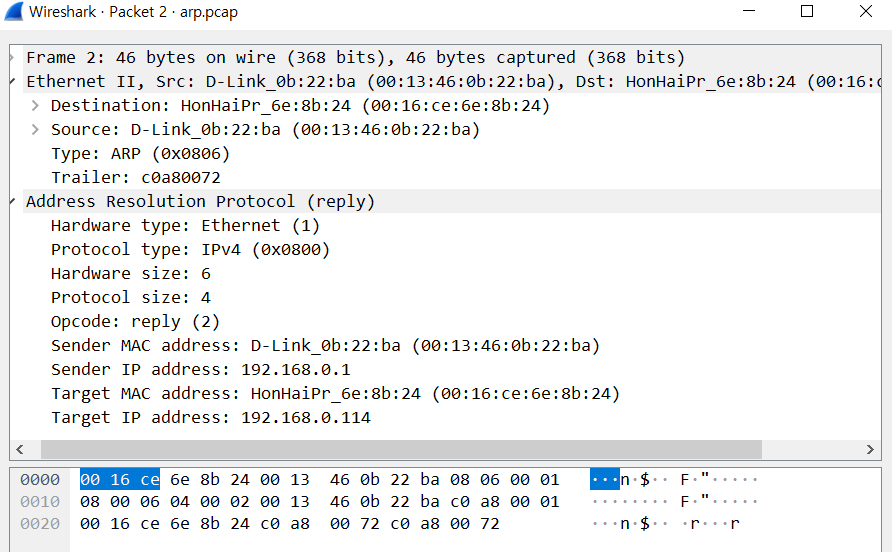The width and height of the screenshot is (892, 552).
Task: Collapse the Ethernet II section
Action: [12, 81]
